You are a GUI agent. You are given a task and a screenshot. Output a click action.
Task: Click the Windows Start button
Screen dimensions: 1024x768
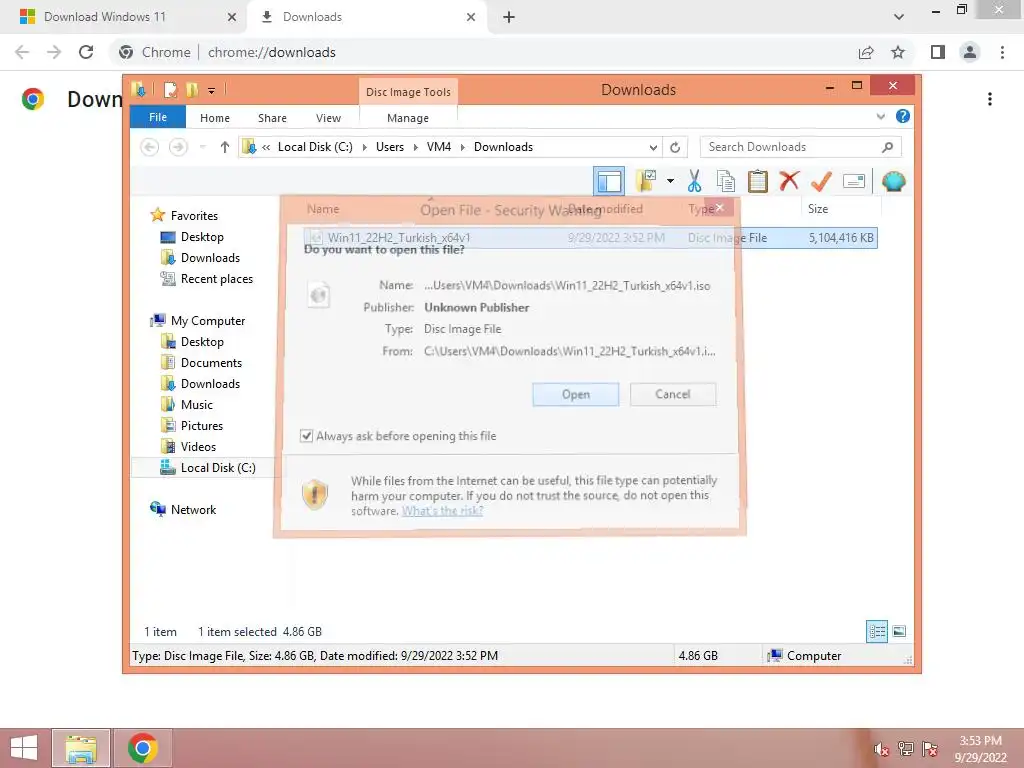[24, 748]
